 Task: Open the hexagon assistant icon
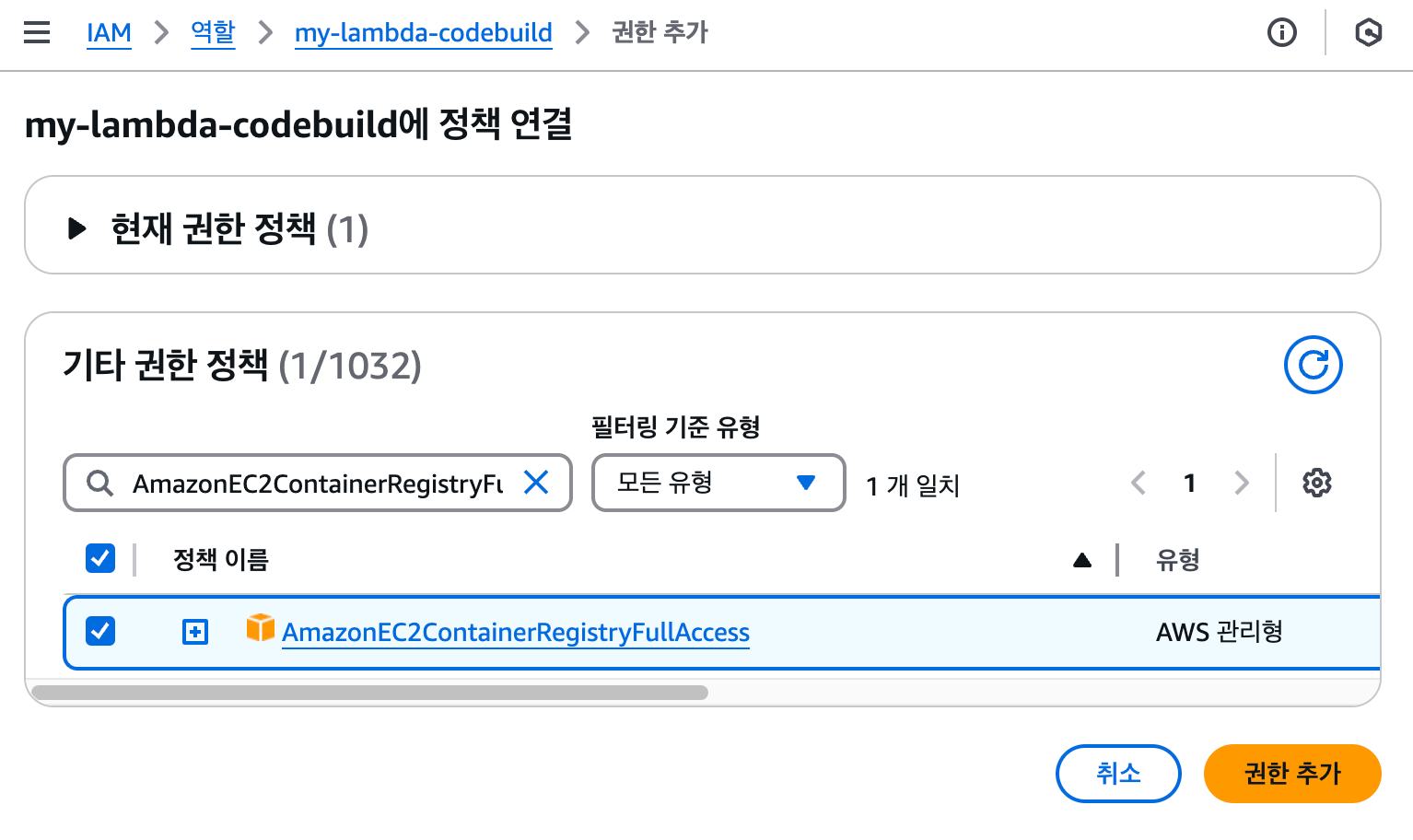pyautogui.click(x=1369, y=32)
